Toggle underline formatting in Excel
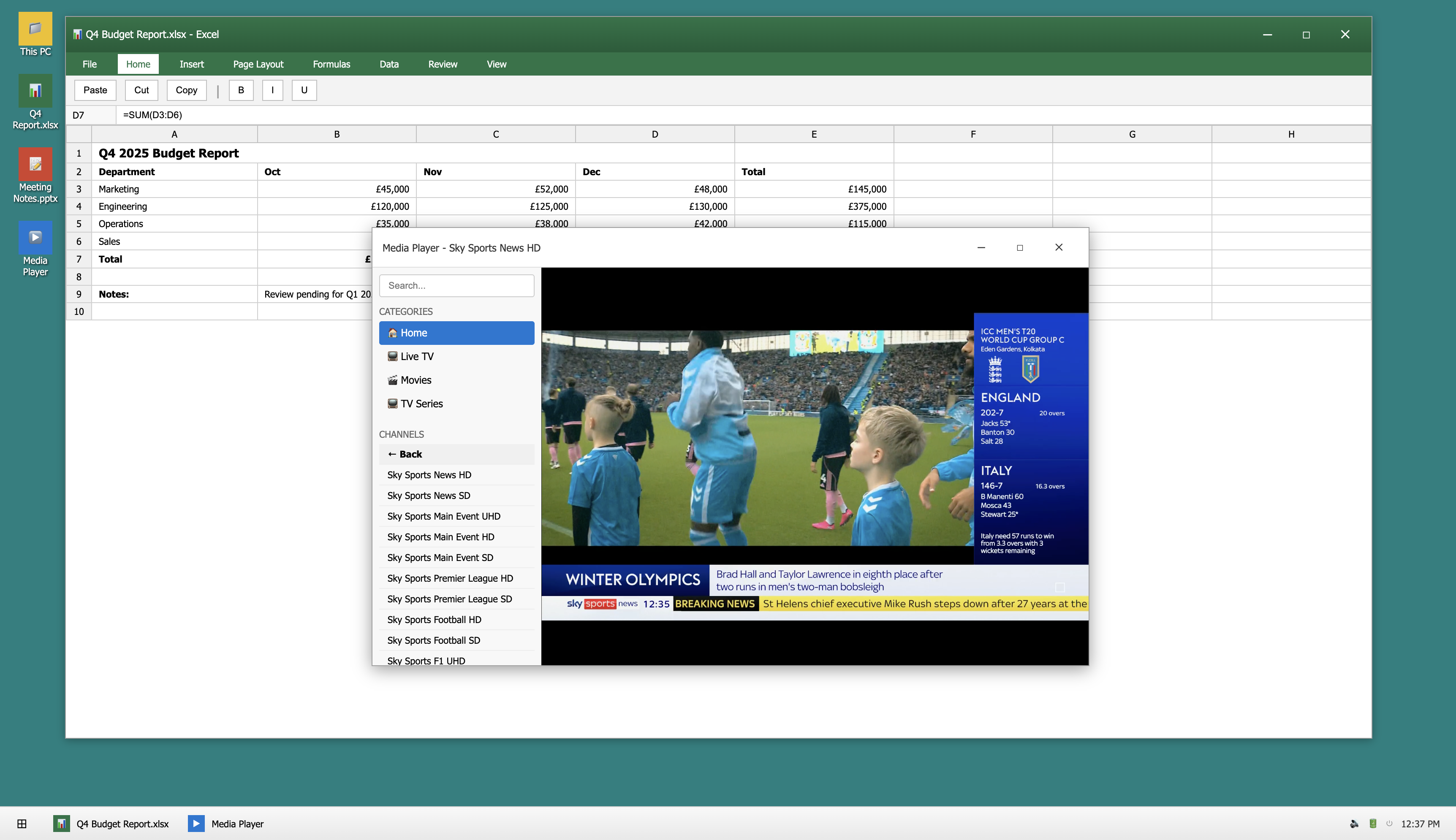 click(304, 90)
